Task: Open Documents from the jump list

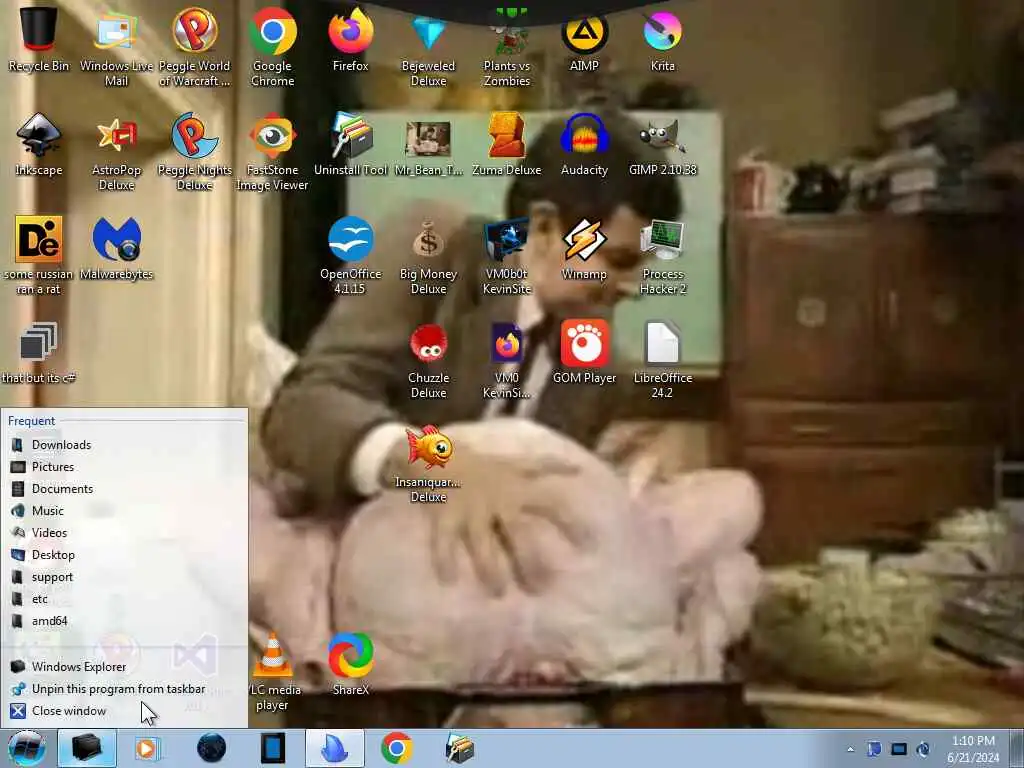Action: [x=124, y=488]
